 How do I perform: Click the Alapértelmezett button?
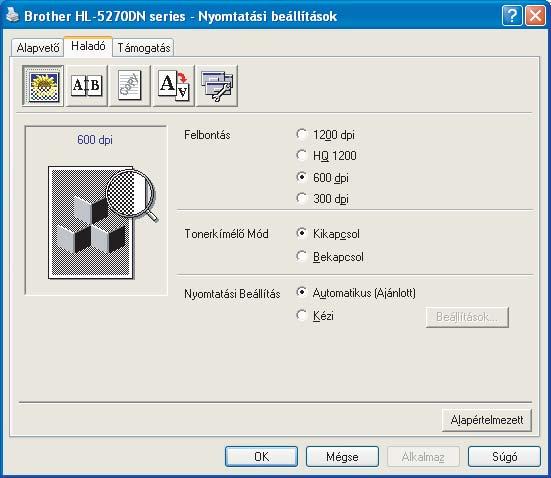click(x=487, y=420)
